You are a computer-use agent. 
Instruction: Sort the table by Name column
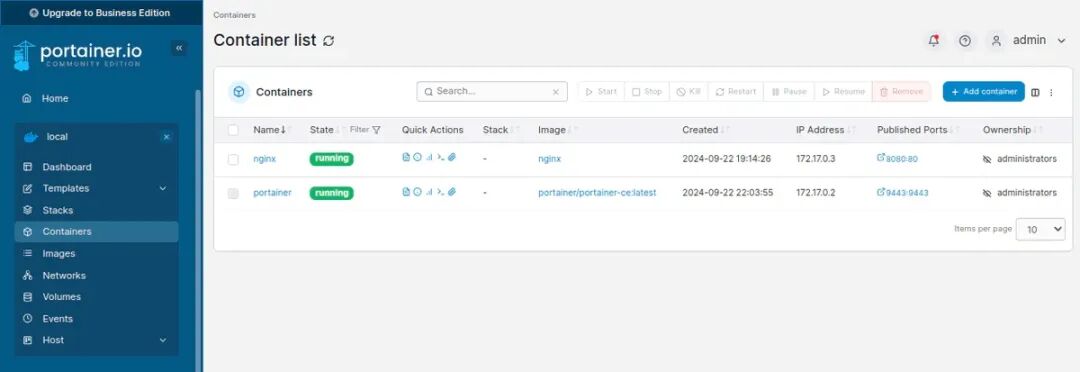tap(272, 130)
